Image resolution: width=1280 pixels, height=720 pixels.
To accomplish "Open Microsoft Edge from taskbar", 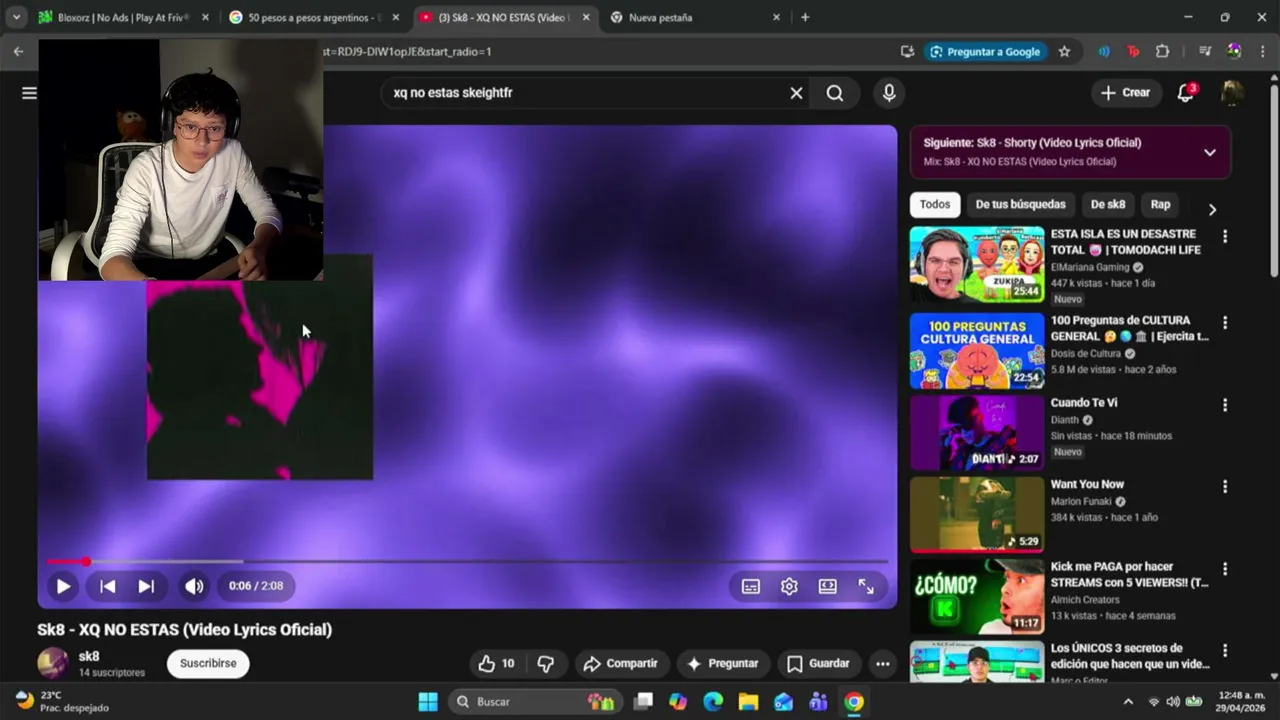I will (x=713, y=702).
